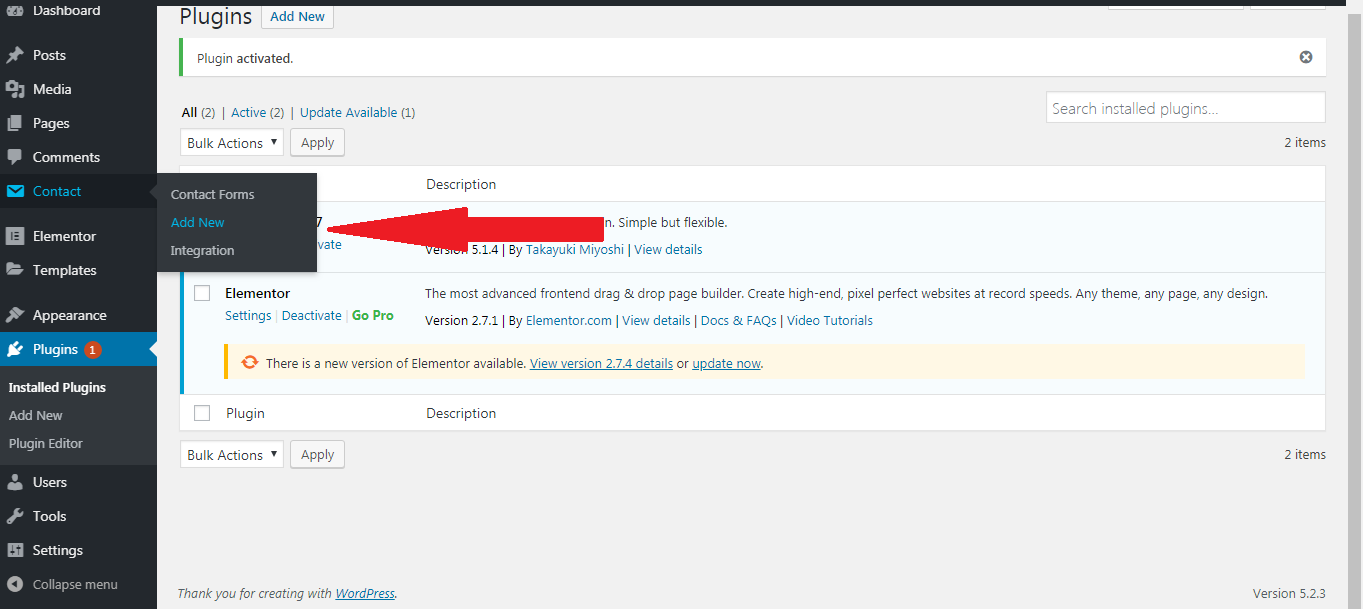The width and height of the screenshot is (1363, 609).
Task: Click the Pages icon in sidebar
Action: coord(15,123)
